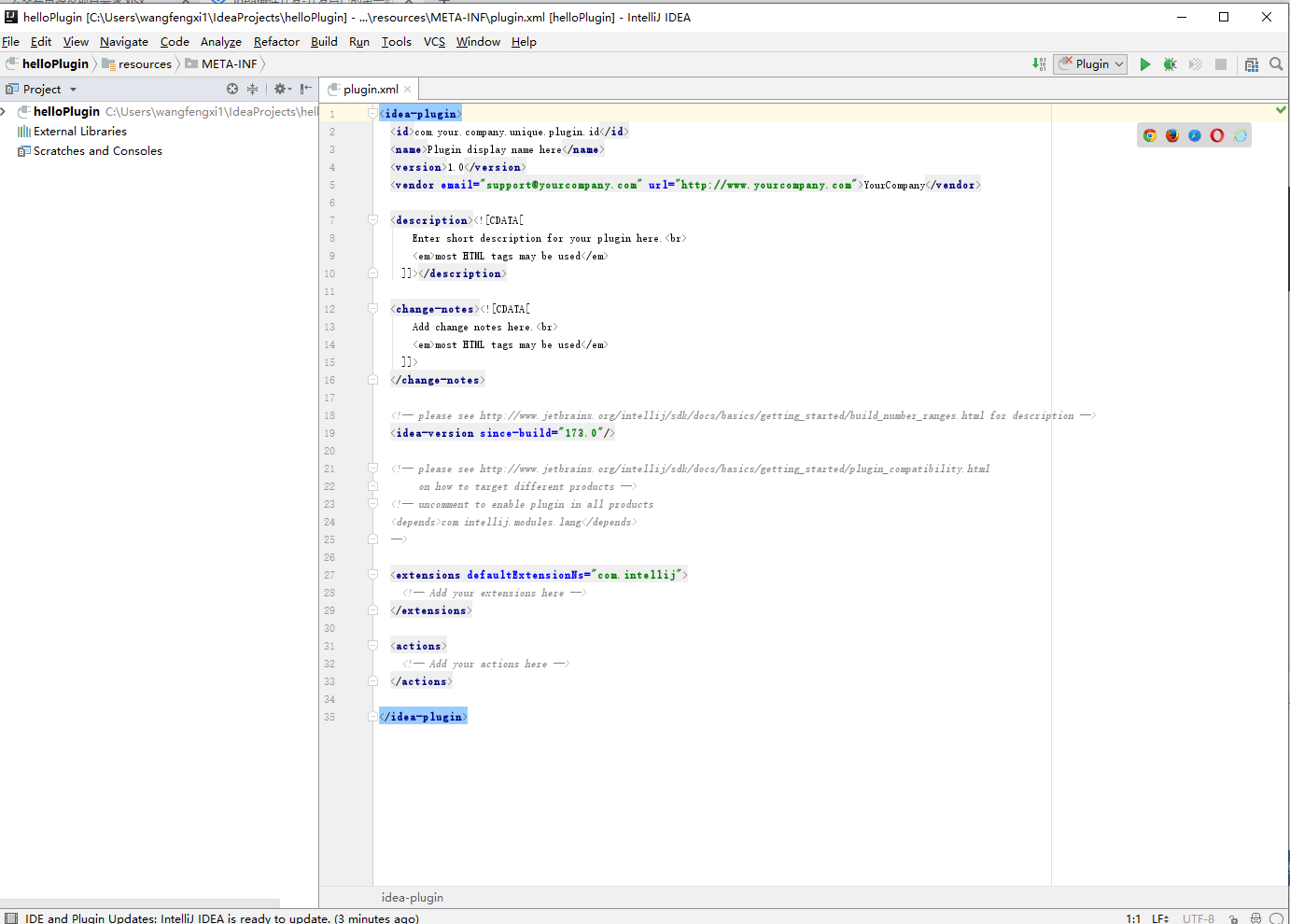
Task: Click the Search Everywhere magnifier icon
Action: 1276,64
